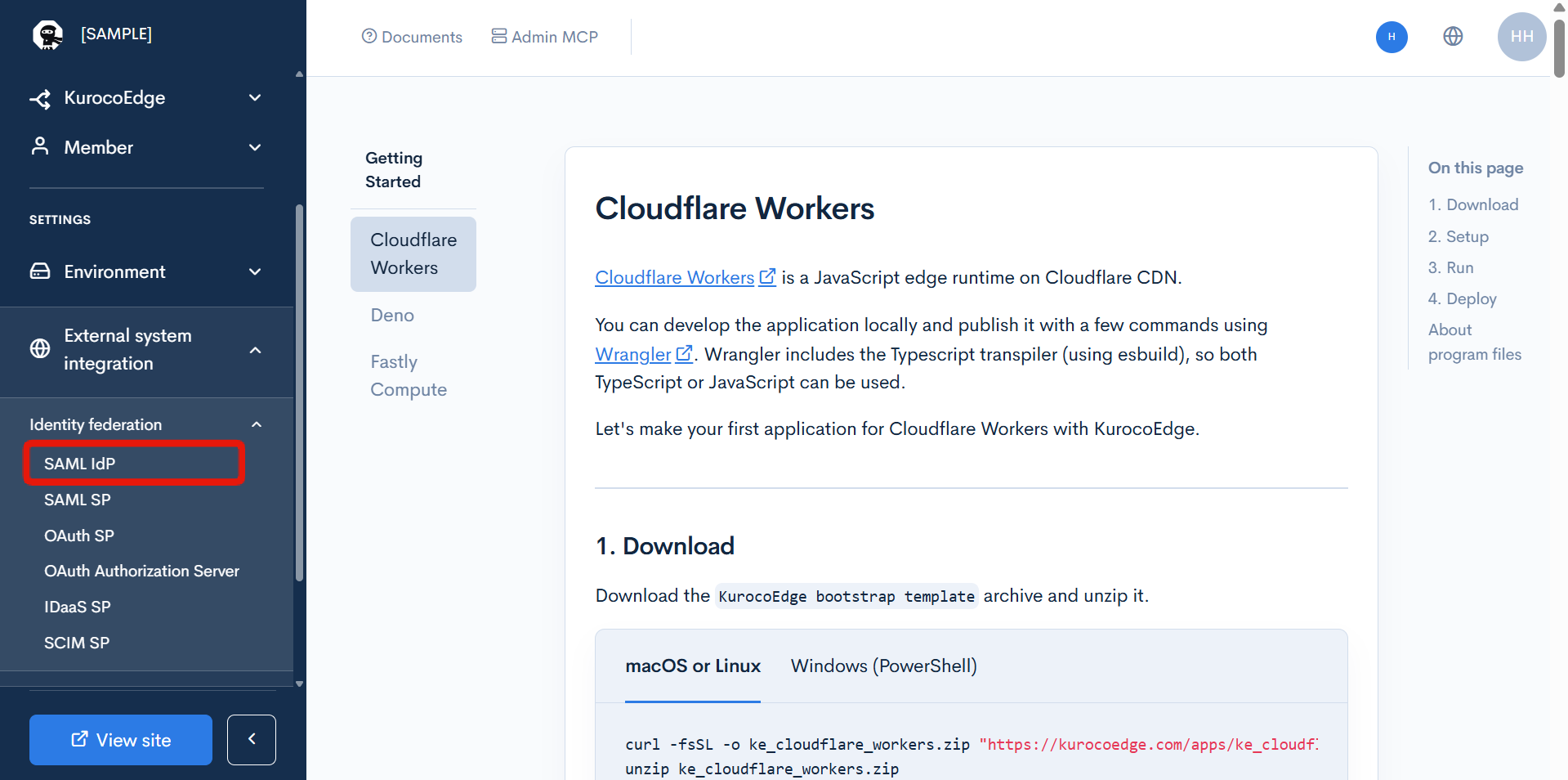Open the Documents help link
The height and width of the screenshot is (780, 1568).
(x=412, y=37)
